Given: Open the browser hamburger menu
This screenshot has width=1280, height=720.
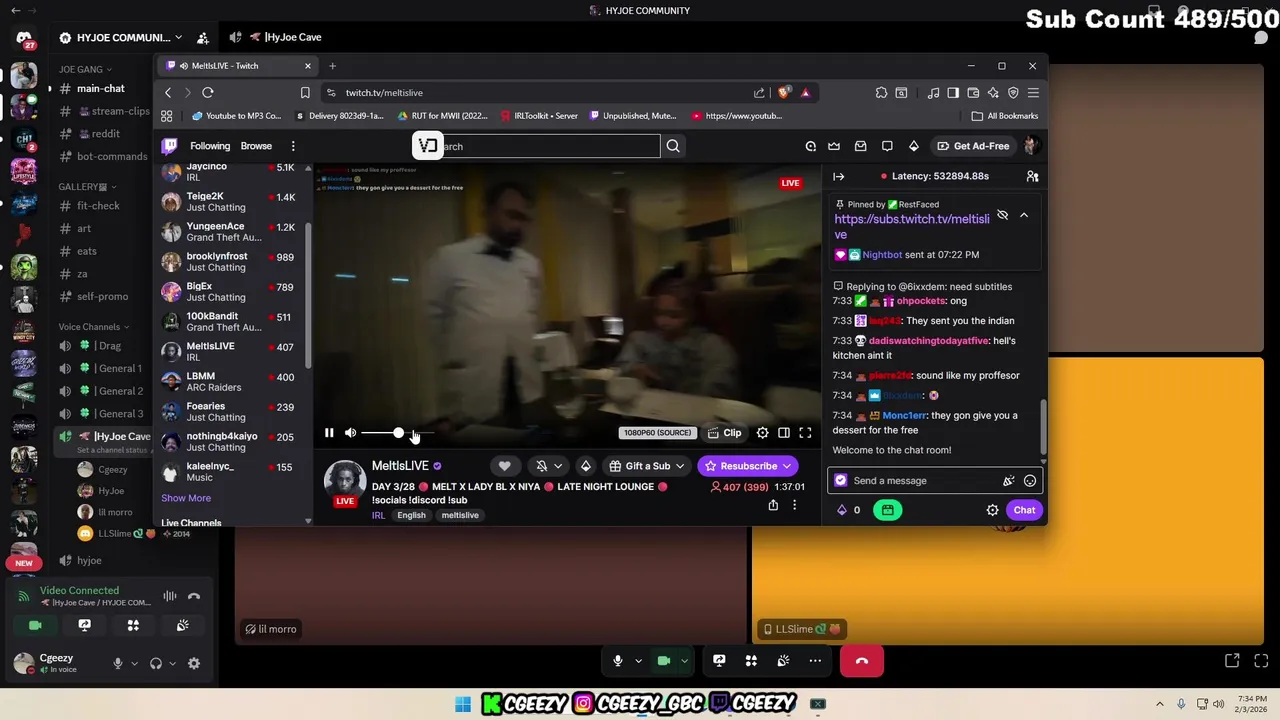Looking at the screenshot, I should click(1033, 92).
